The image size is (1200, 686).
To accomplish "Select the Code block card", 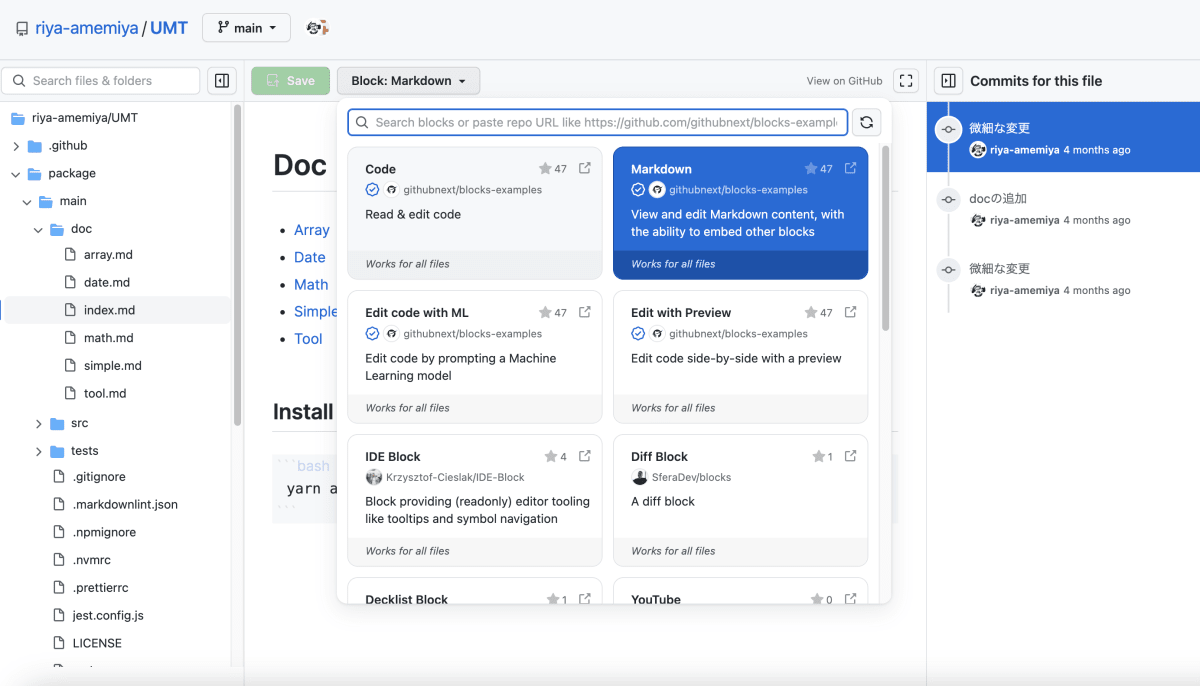I will click(475, 213).
